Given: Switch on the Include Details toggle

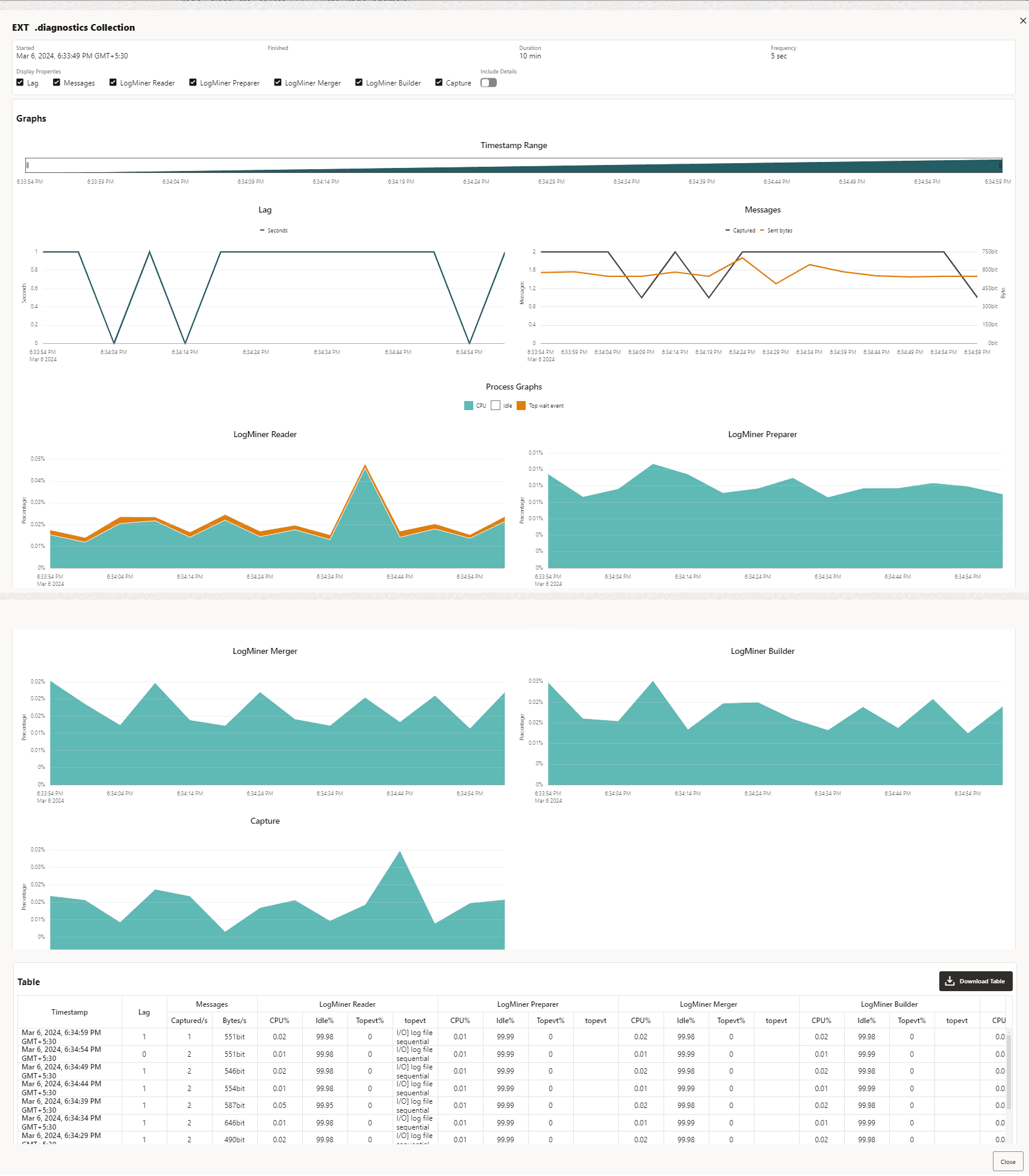Looking at the screenshot, I should (x=488, y=82).
